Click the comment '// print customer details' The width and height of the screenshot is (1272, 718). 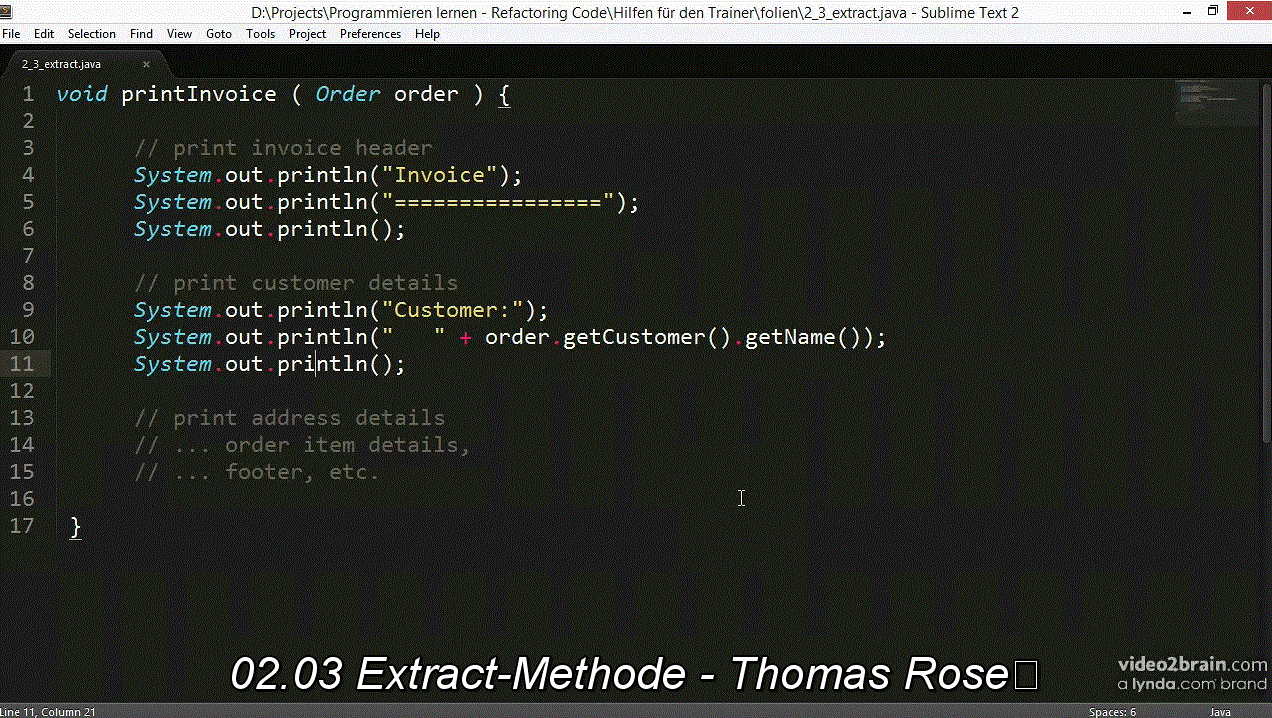coord(296,283)
